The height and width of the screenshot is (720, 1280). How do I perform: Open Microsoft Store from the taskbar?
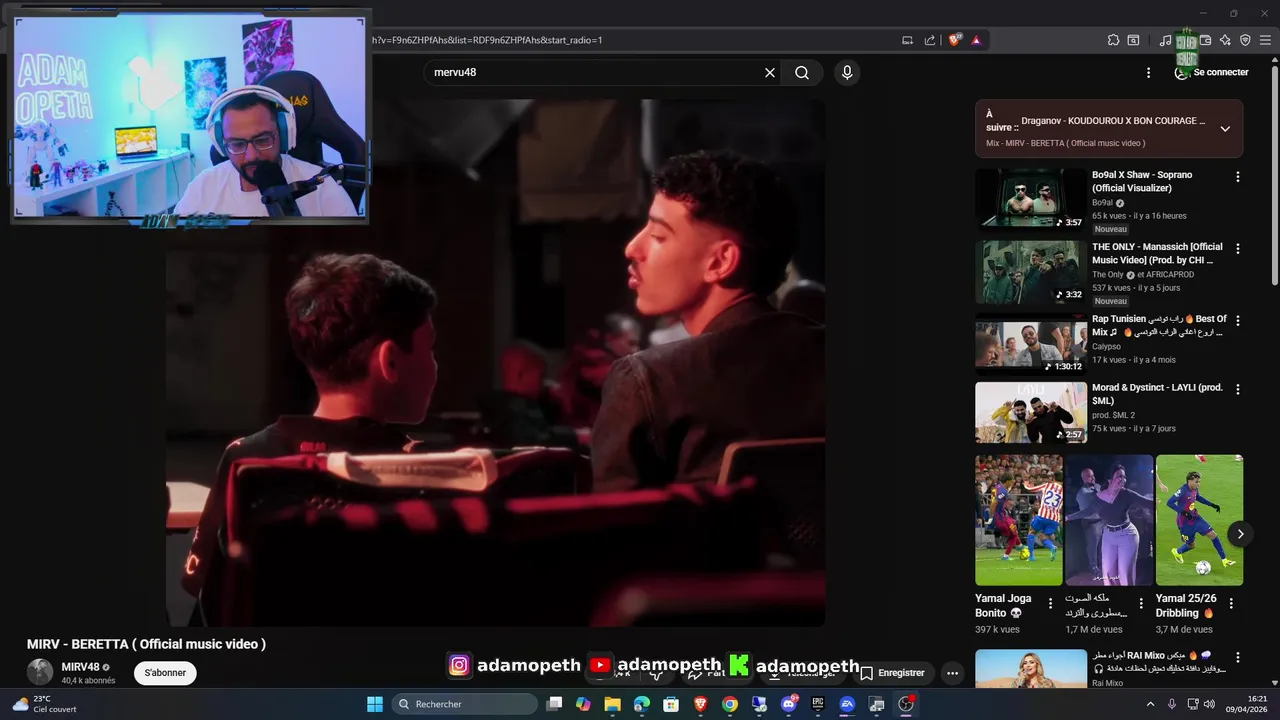point(671,704)
